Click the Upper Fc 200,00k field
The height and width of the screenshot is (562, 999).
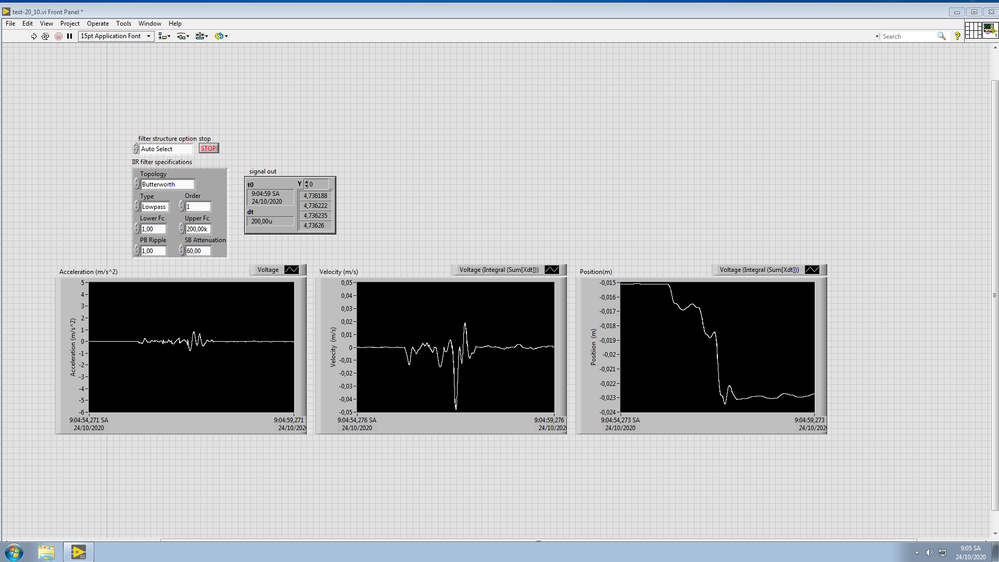coord(198,229)
